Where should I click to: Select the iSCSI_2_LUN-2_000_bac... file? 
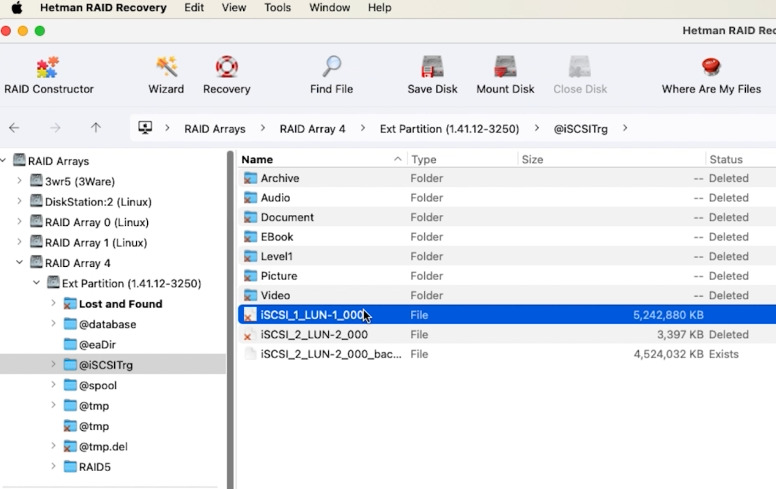507,354
